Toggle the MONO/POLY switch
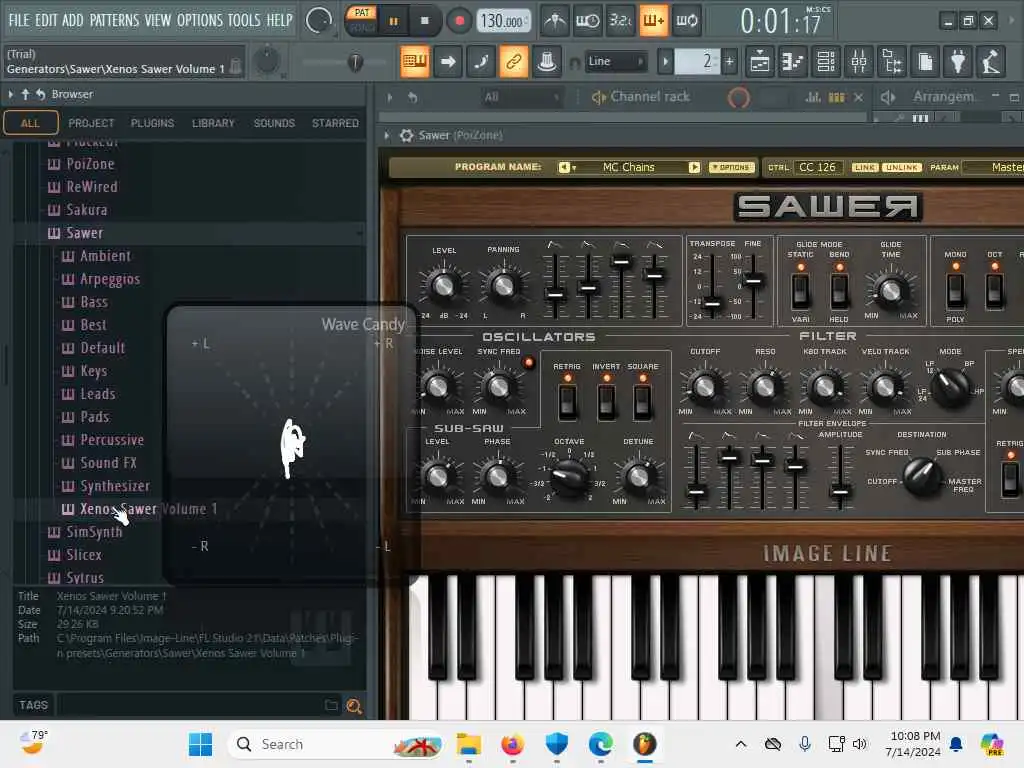The image size is (1024, 768). 955,291
